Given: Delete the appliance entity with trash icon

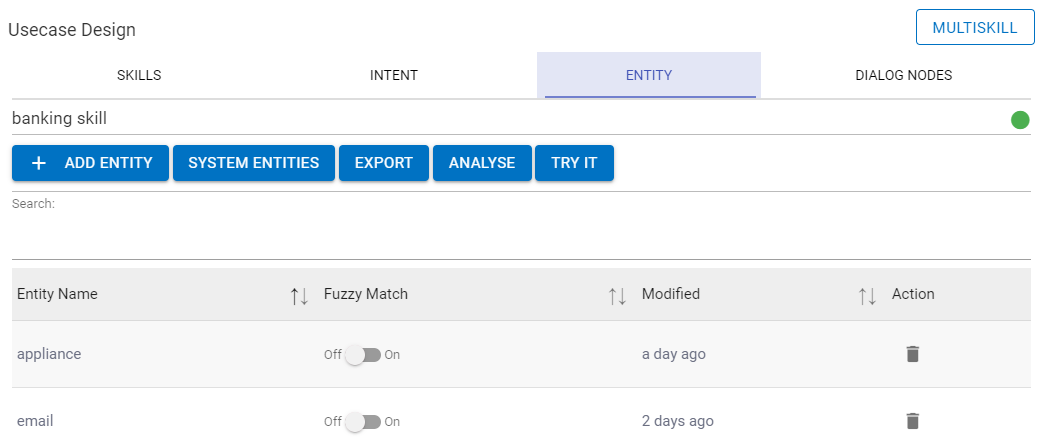Looking at the screenshot, I should tap(912, 354).
